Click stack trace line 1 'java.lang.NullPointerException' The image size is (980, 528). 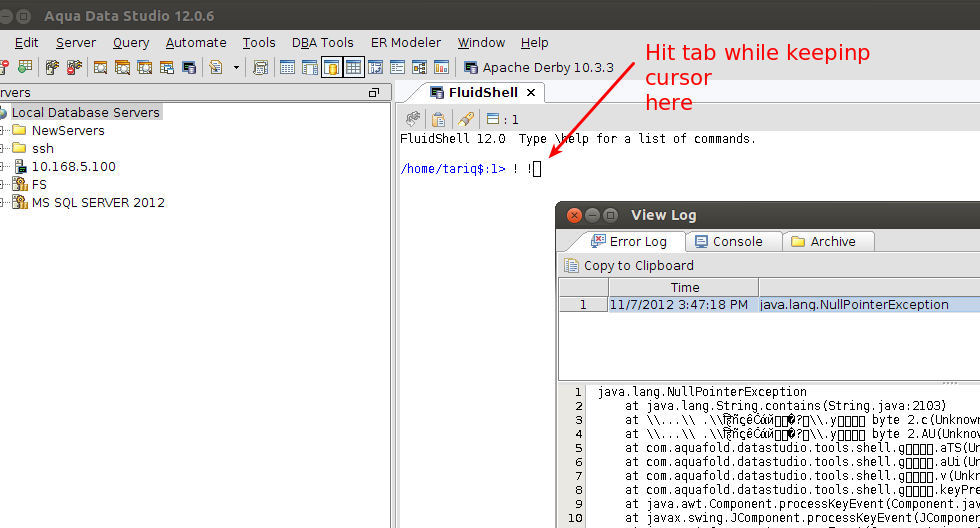702,392
